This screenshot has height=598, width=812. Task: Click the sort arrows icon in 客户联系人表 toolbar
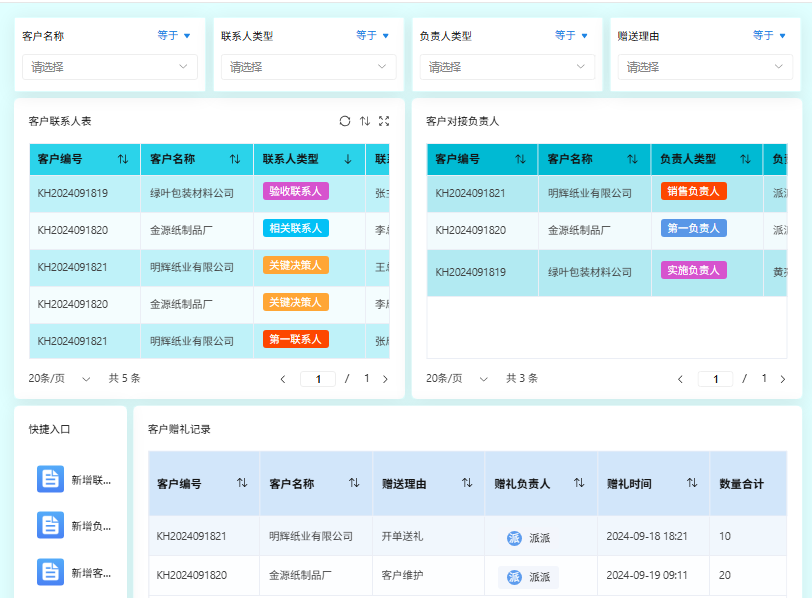coord(365,121)
